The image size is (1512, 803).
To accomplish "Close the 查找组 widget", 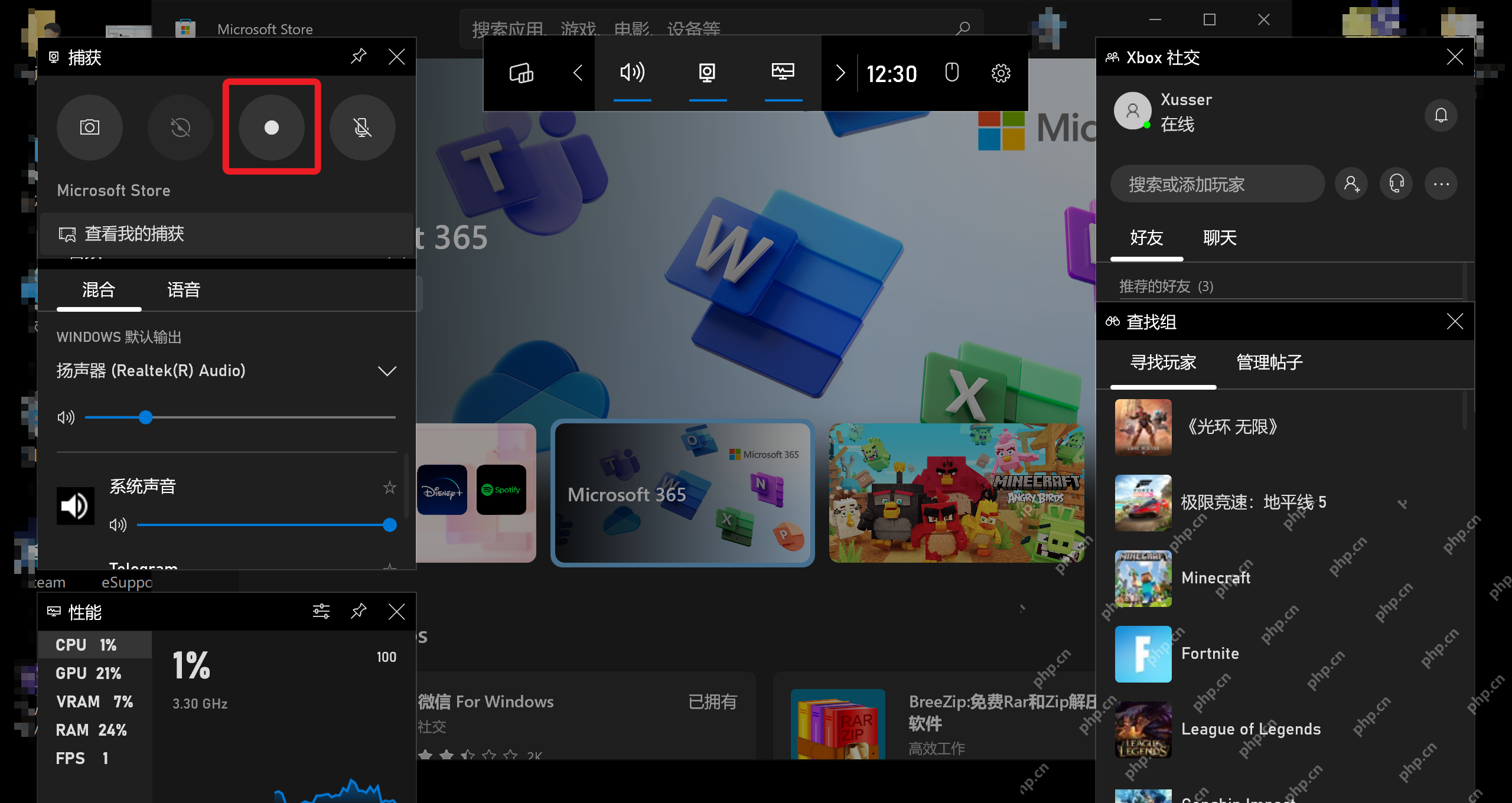I will point(1455,321).
